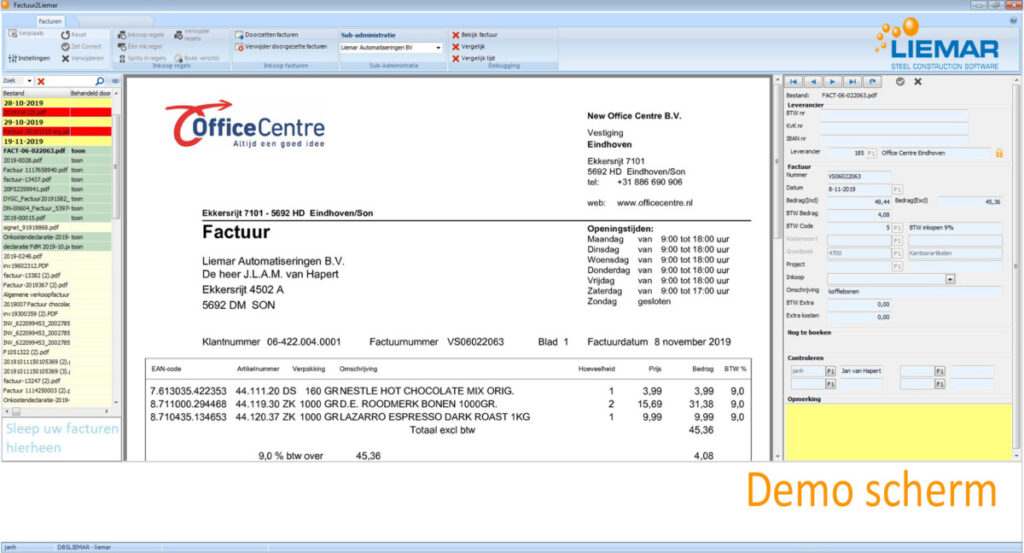This screenshot has height=553, width=1024.
Task: Click the refresh arrow in detail toolbar
Action: (872, 82)
